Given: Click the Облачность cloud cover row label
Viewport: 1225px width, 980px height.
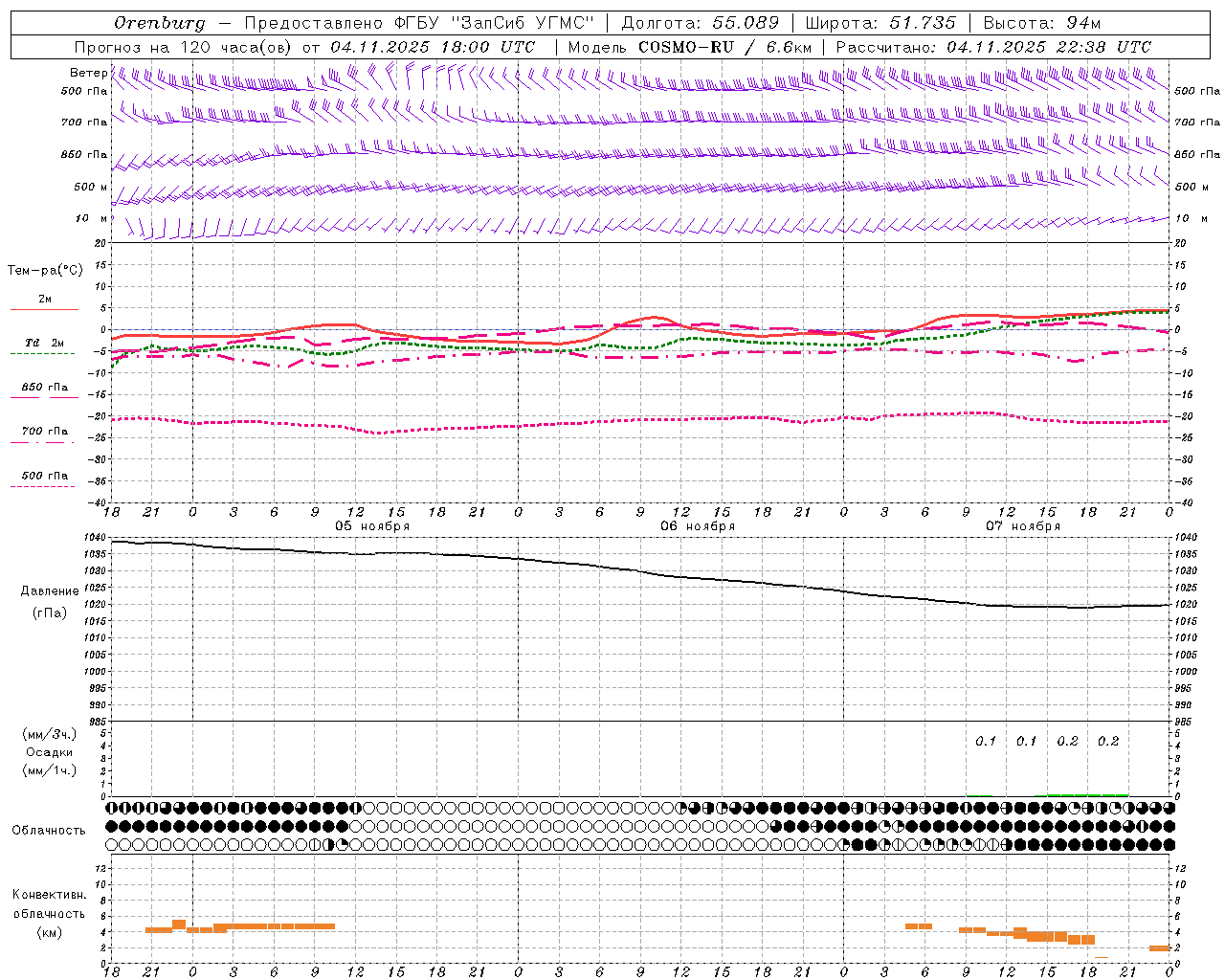Looking at the screenshot, I should pyautogui.click(x=49, y=831).
